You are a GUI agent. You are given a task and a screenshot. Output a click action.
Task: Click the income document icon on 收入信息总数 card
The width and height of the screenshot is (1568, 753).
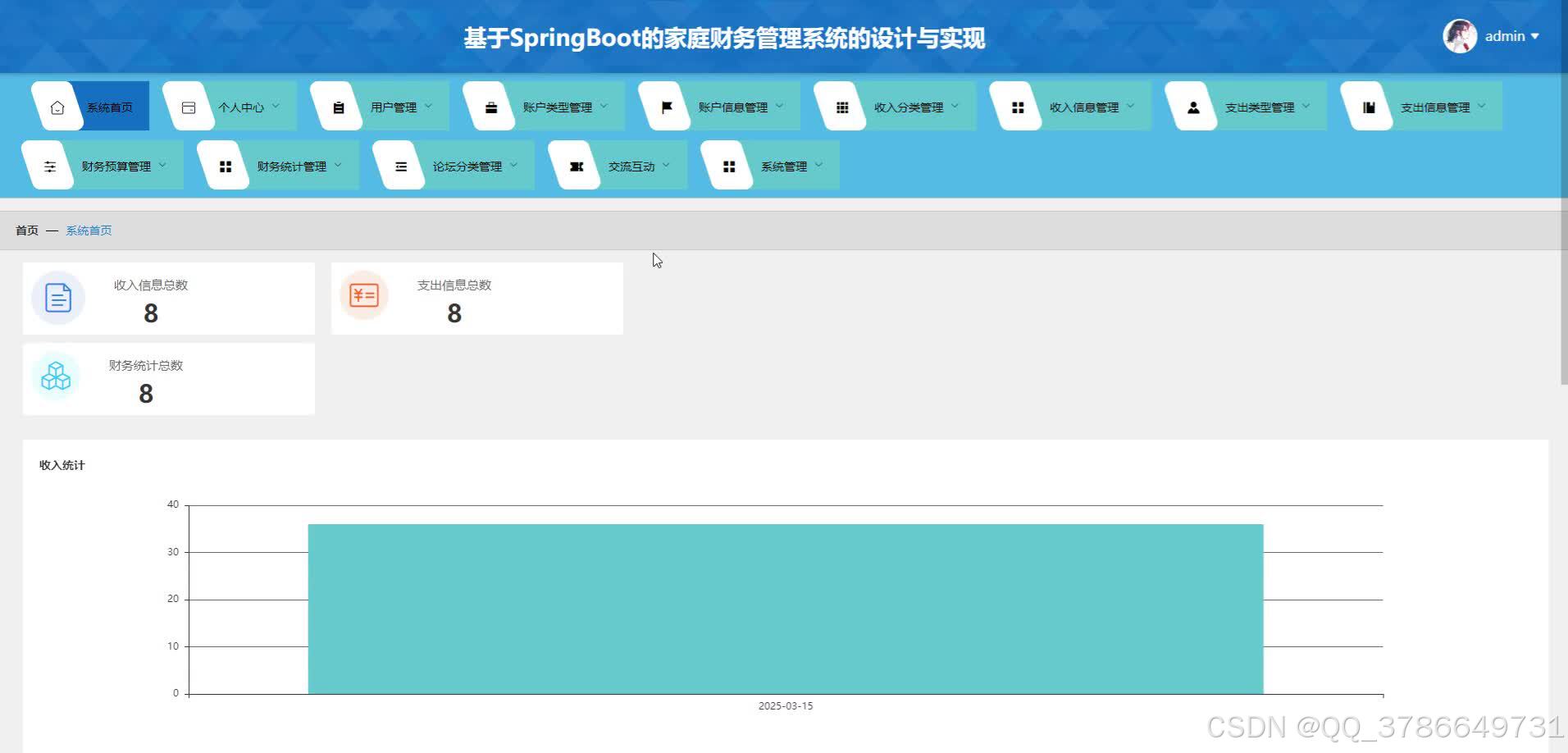click(x=57, y=298)
